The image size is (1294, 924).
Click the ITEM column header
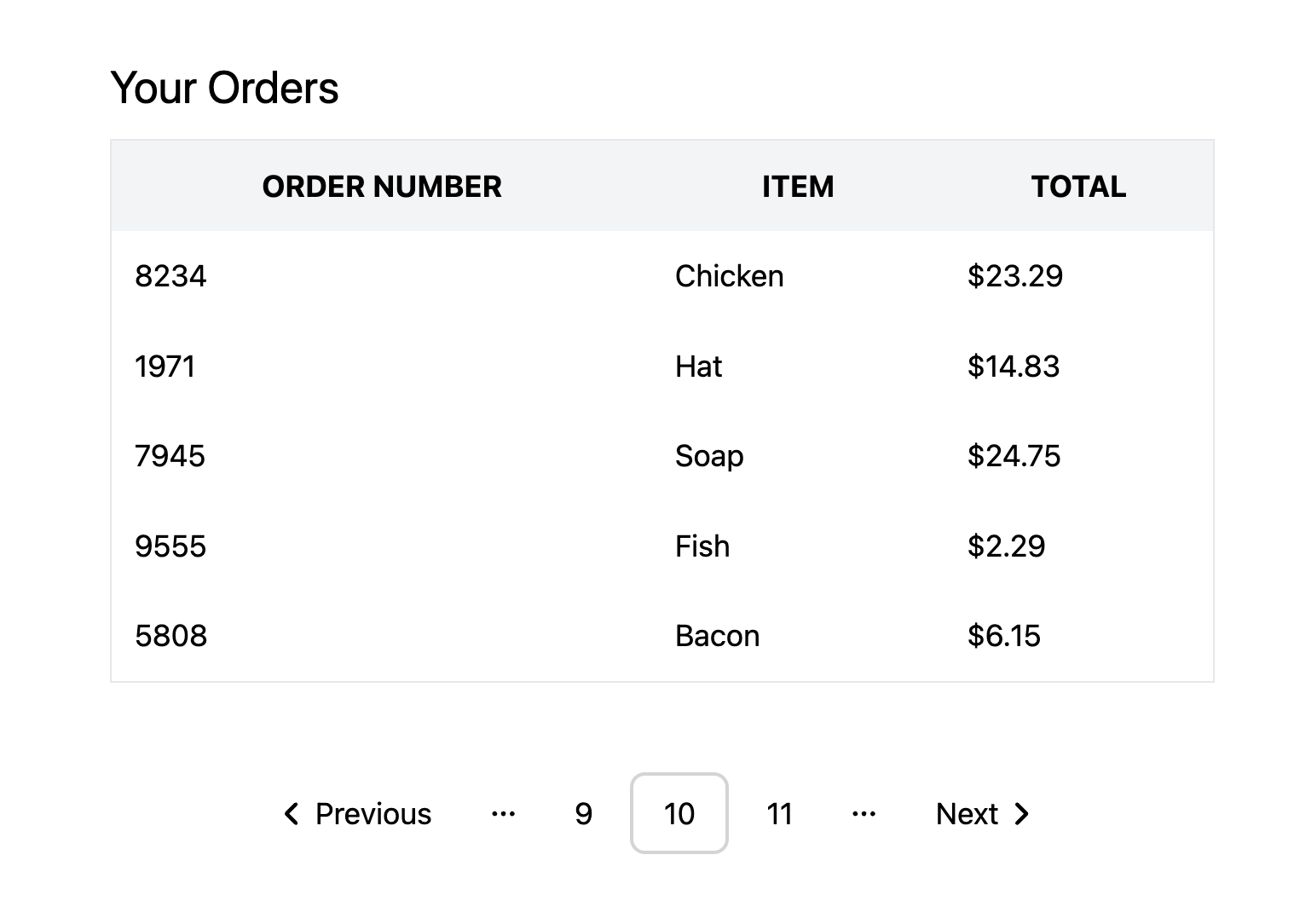coord(798,187)
